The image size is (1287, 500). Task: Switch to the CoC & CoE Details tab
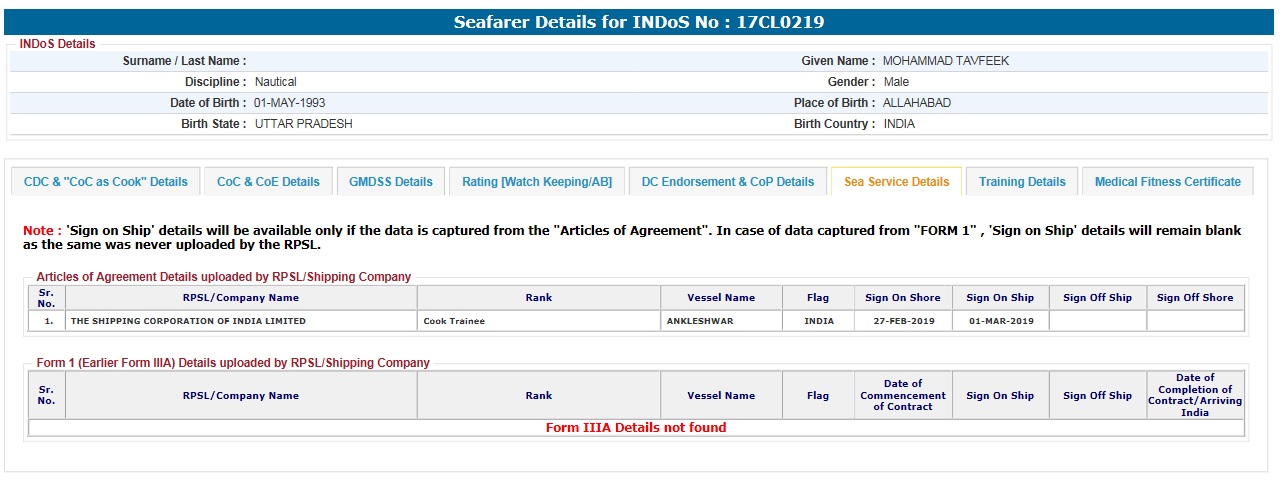(268, 182)
